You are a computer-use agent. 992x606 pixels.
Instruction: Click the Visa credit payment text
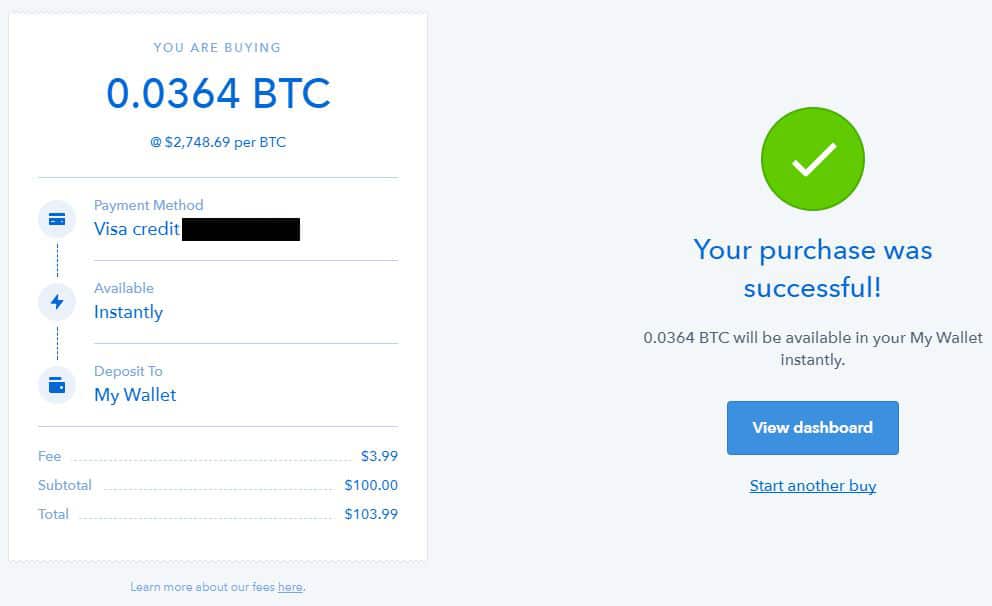(x=137, y=229)
